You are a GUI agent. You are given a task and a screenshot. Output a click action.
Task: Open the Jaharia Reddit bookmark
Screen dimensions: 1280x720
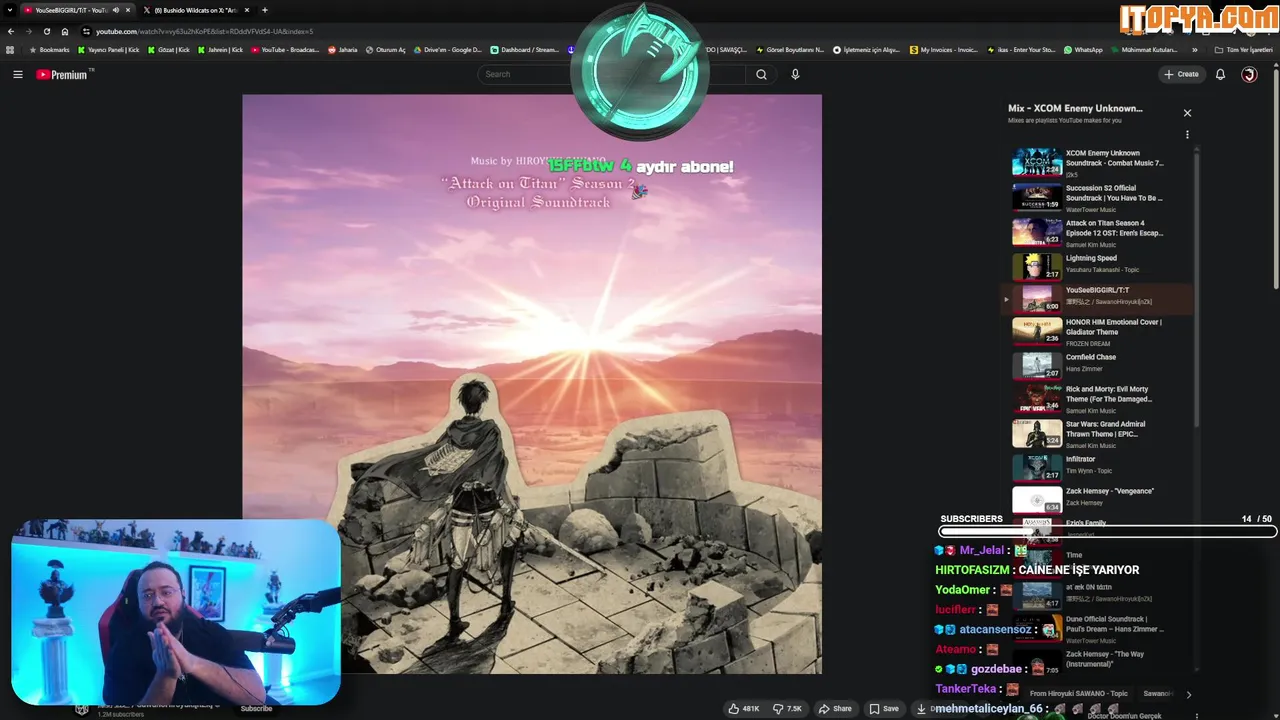pyautogui.click(x=343, y=49)
